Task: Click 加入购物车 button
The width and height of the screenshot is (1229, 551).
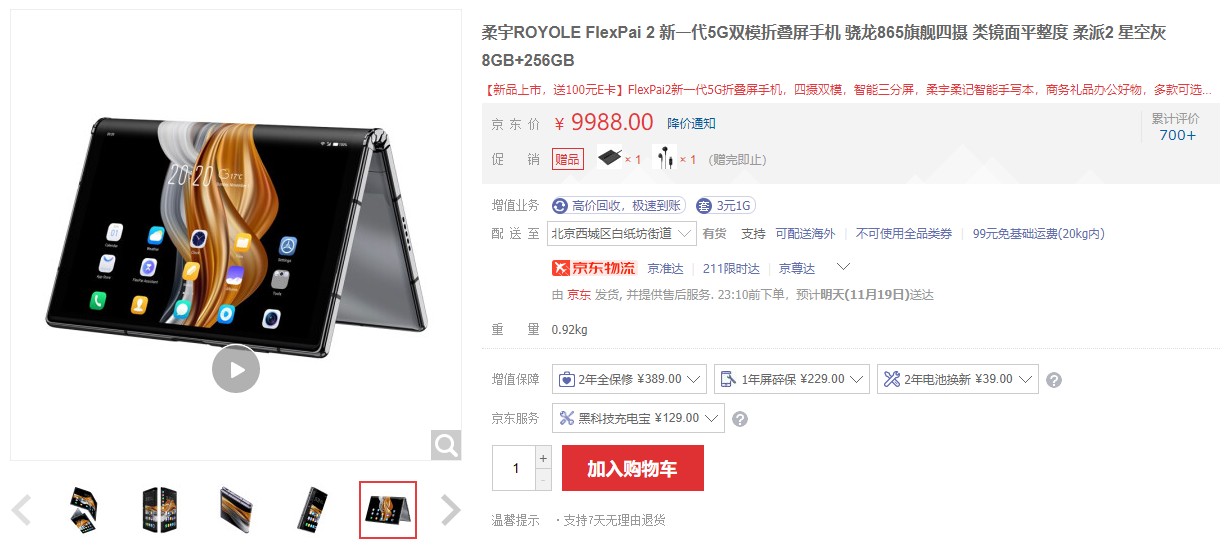Action: pos(632,468)
